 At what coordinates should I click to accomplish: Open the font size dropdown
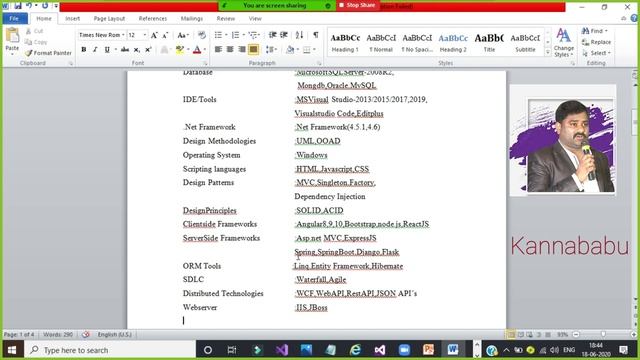pyautogui.click(x=144, y=35)
